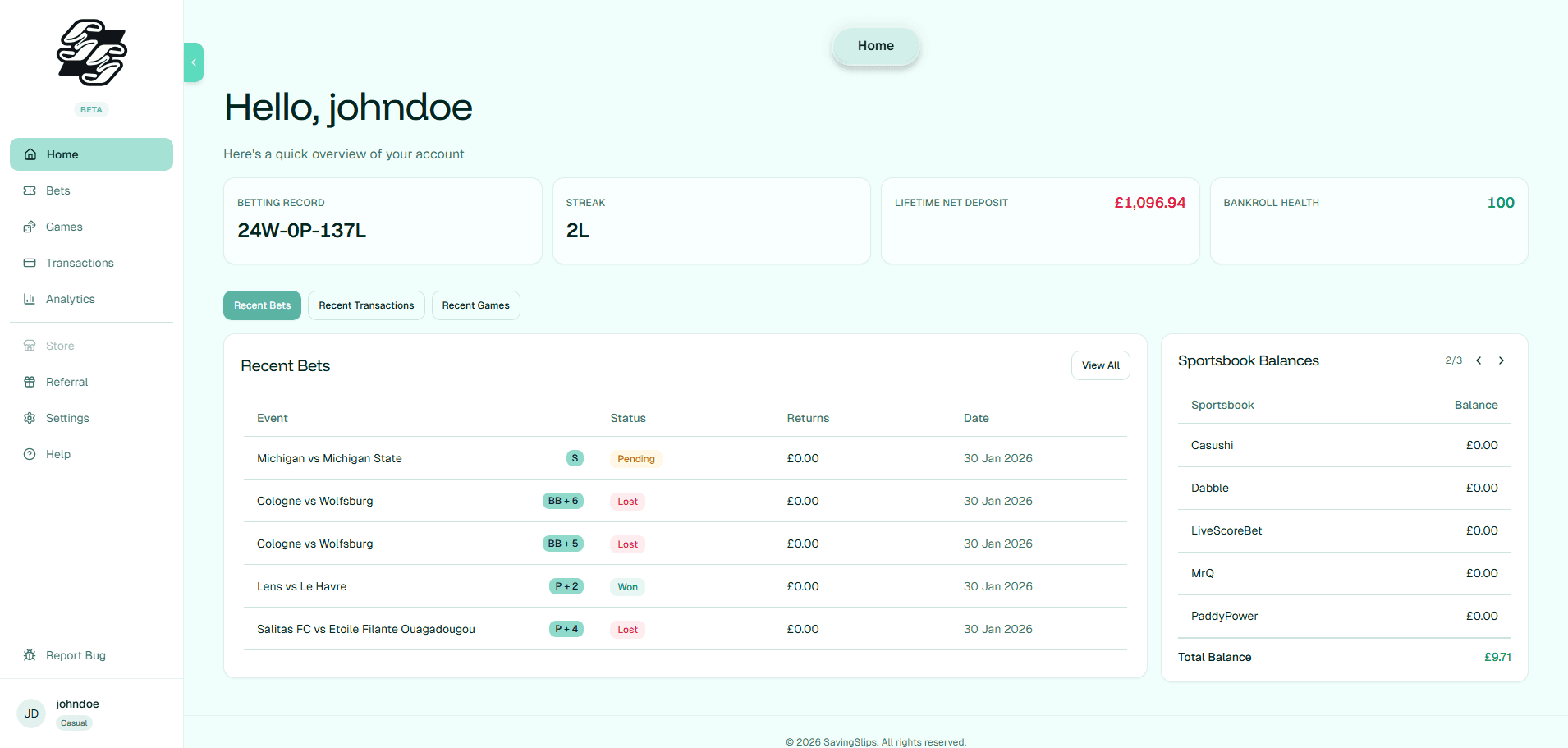Switch to the Recent Transactions tab
This screenshot has height=748, width=1568.
point(365,305)
